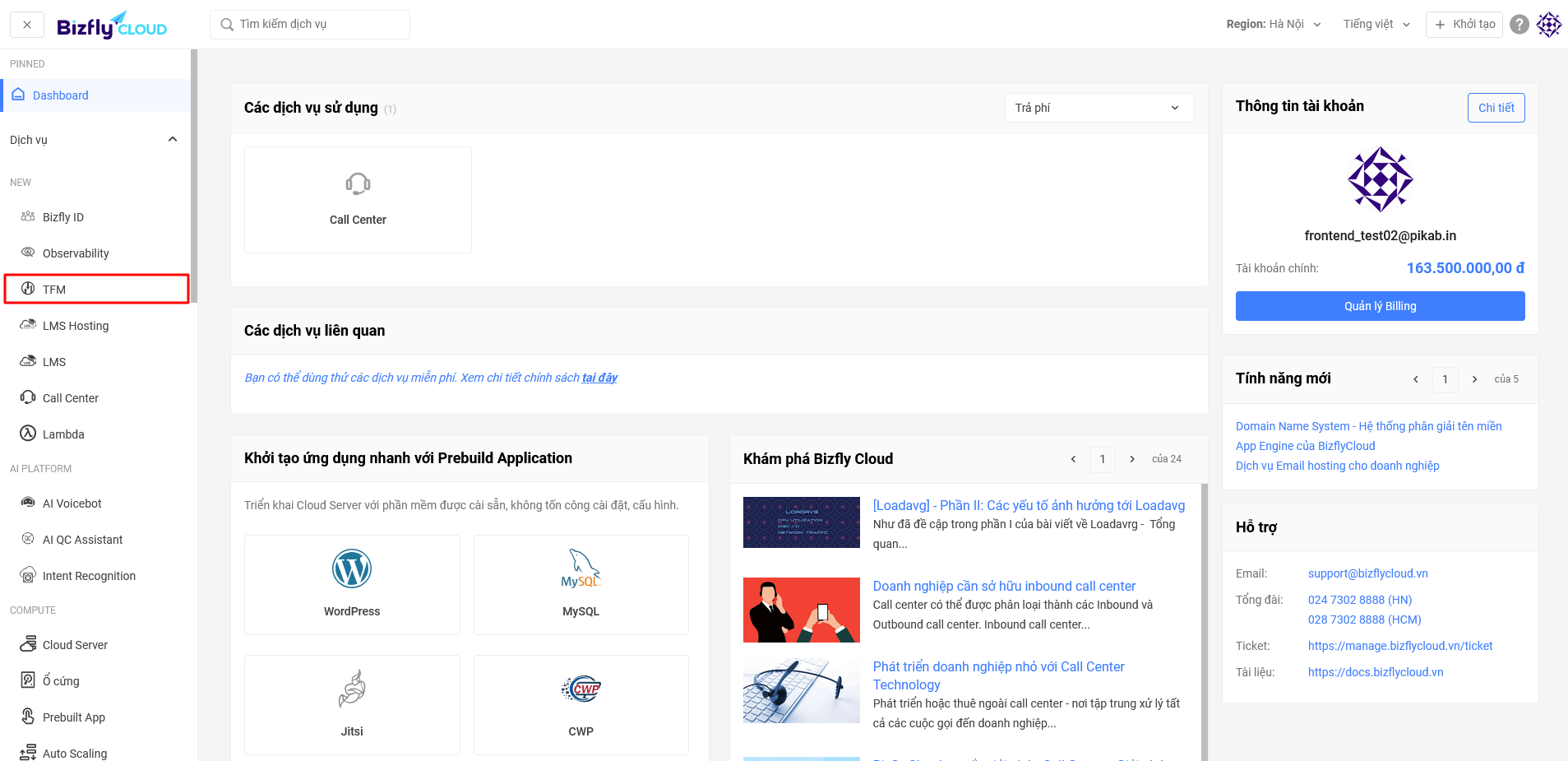The image size is (1568, 761).
Task: Click the Bizfly Cloud logo
Action: coord(112,26)
